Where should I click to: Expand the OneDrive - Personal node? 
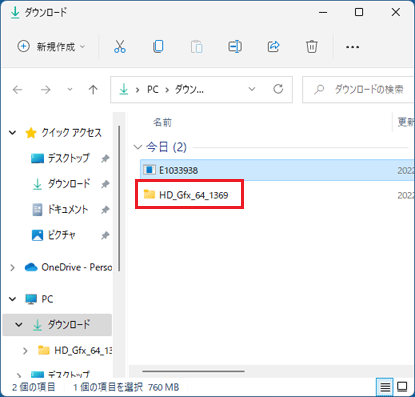12,267
